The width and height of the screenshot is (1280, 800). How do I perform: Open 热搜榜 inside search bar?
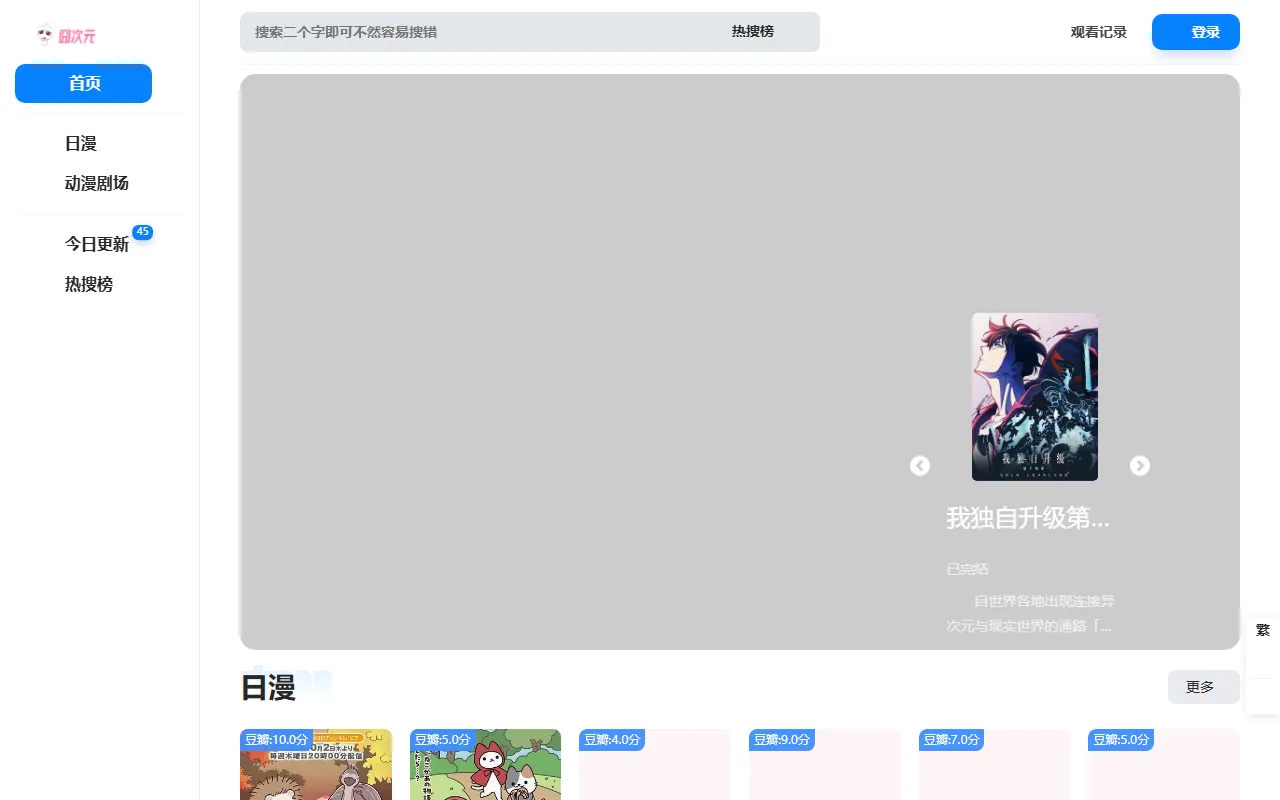click(x=752, y=32)
